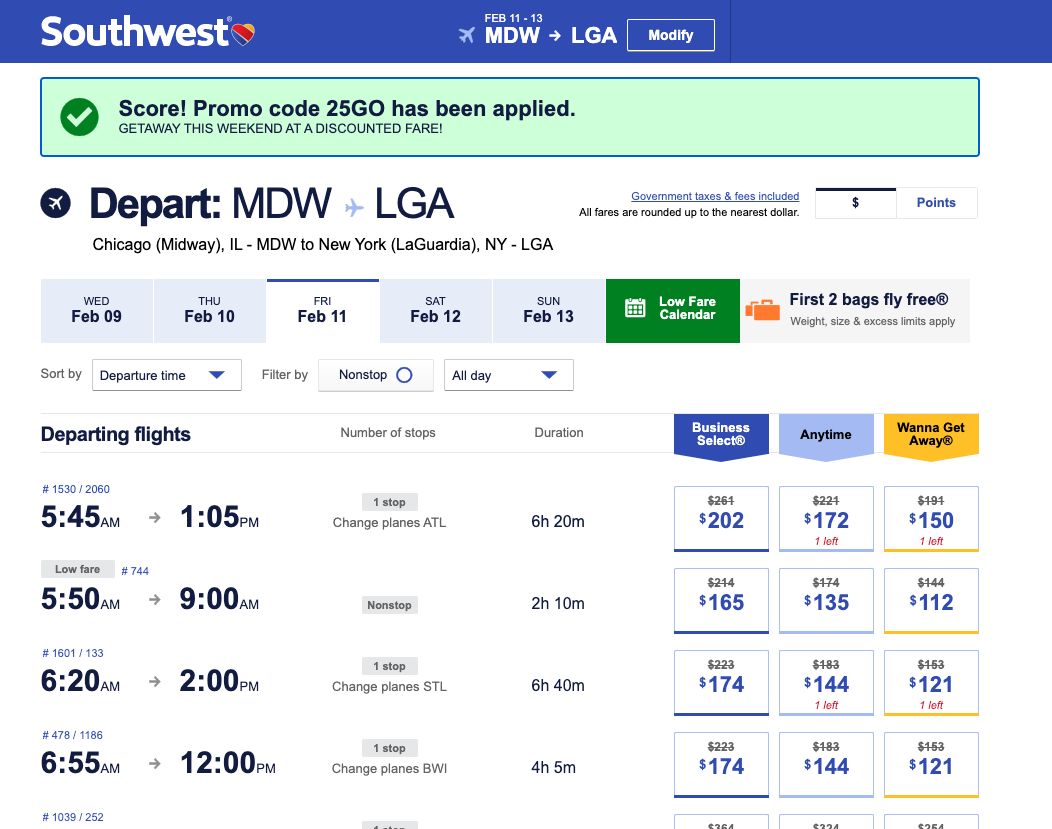This screenshot has height=829, width=1052.
Task: Click the Wanna Get Away fare header
Action: pyautogui.click(x=930, y=435)
